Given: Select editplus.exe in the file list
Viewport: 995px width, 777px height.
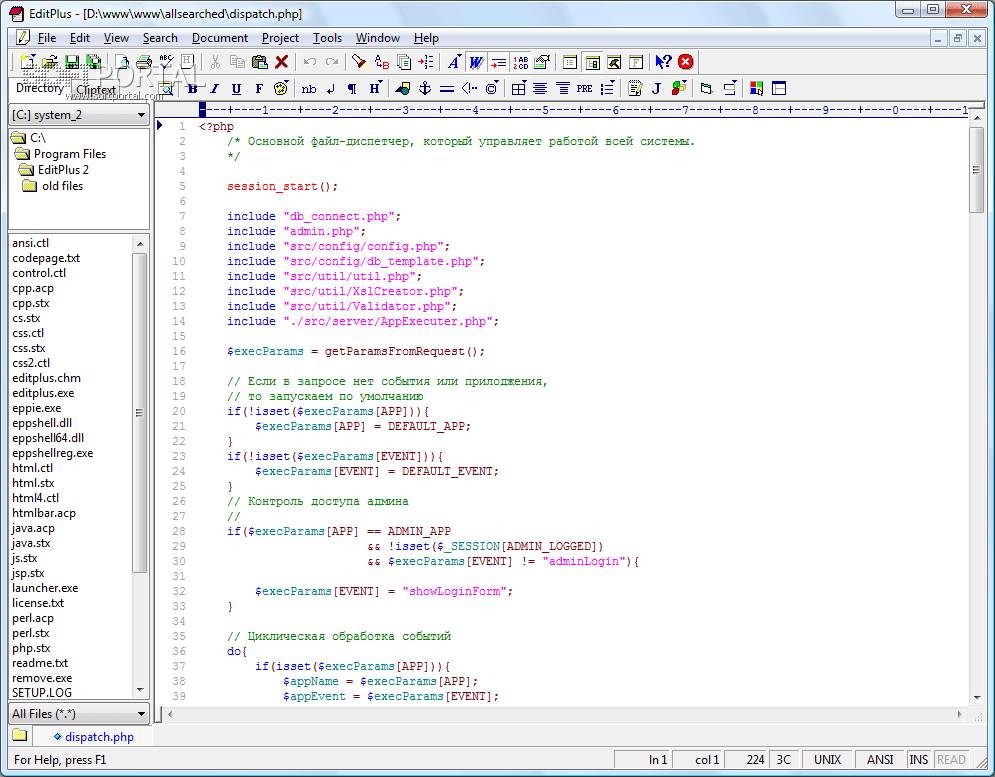Looking at the screenshot, I should click(x=43, y=393).
